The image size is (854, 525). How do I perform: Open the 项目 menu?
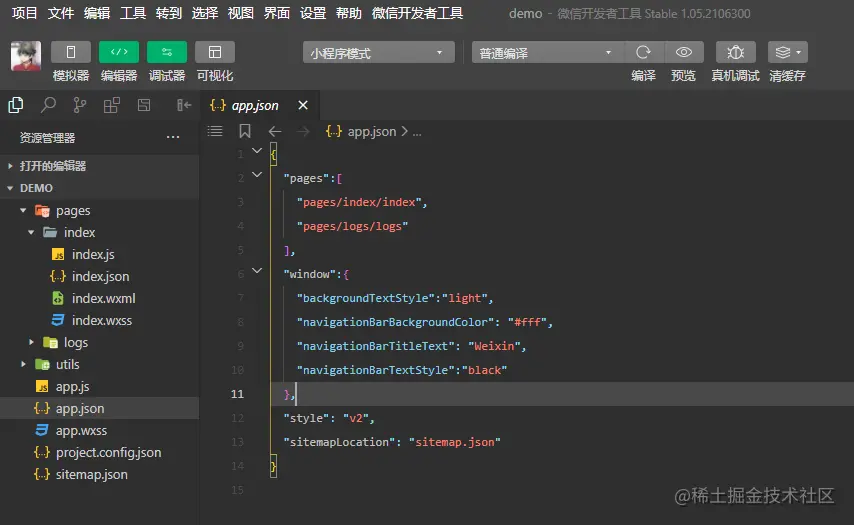(25, 13)
